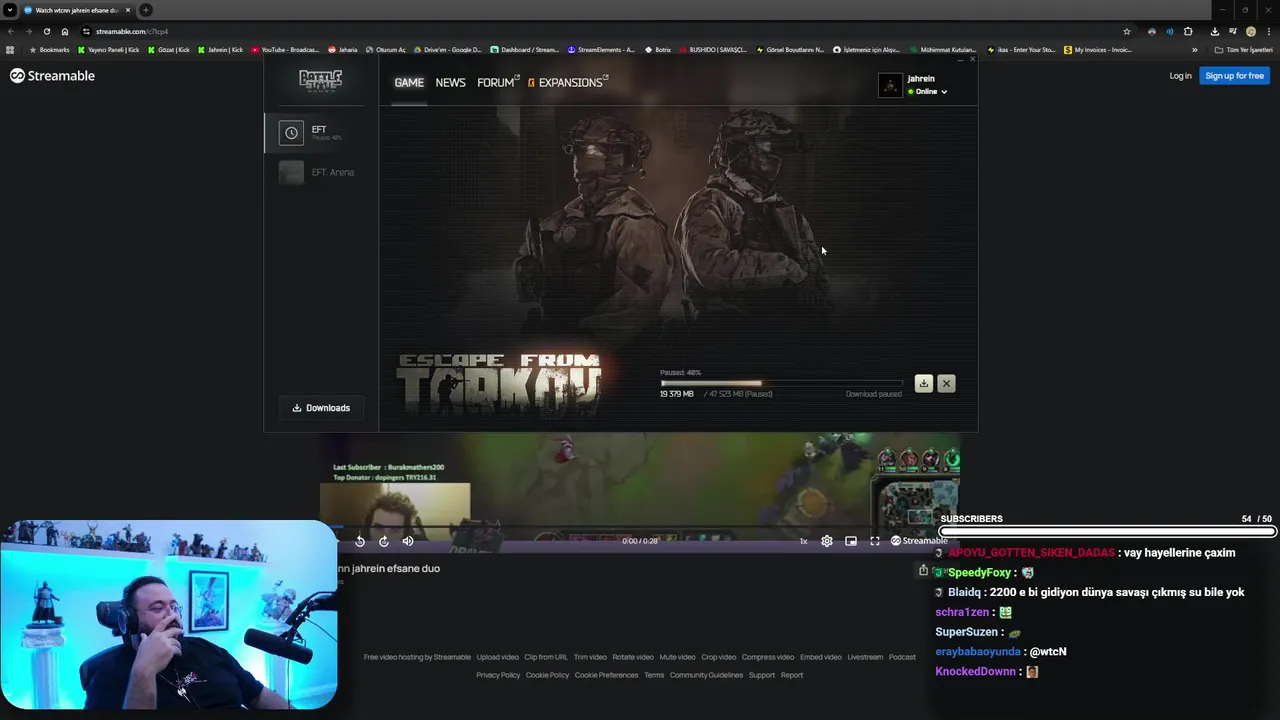Click the Battlestate Games logo

coord(320,80)
